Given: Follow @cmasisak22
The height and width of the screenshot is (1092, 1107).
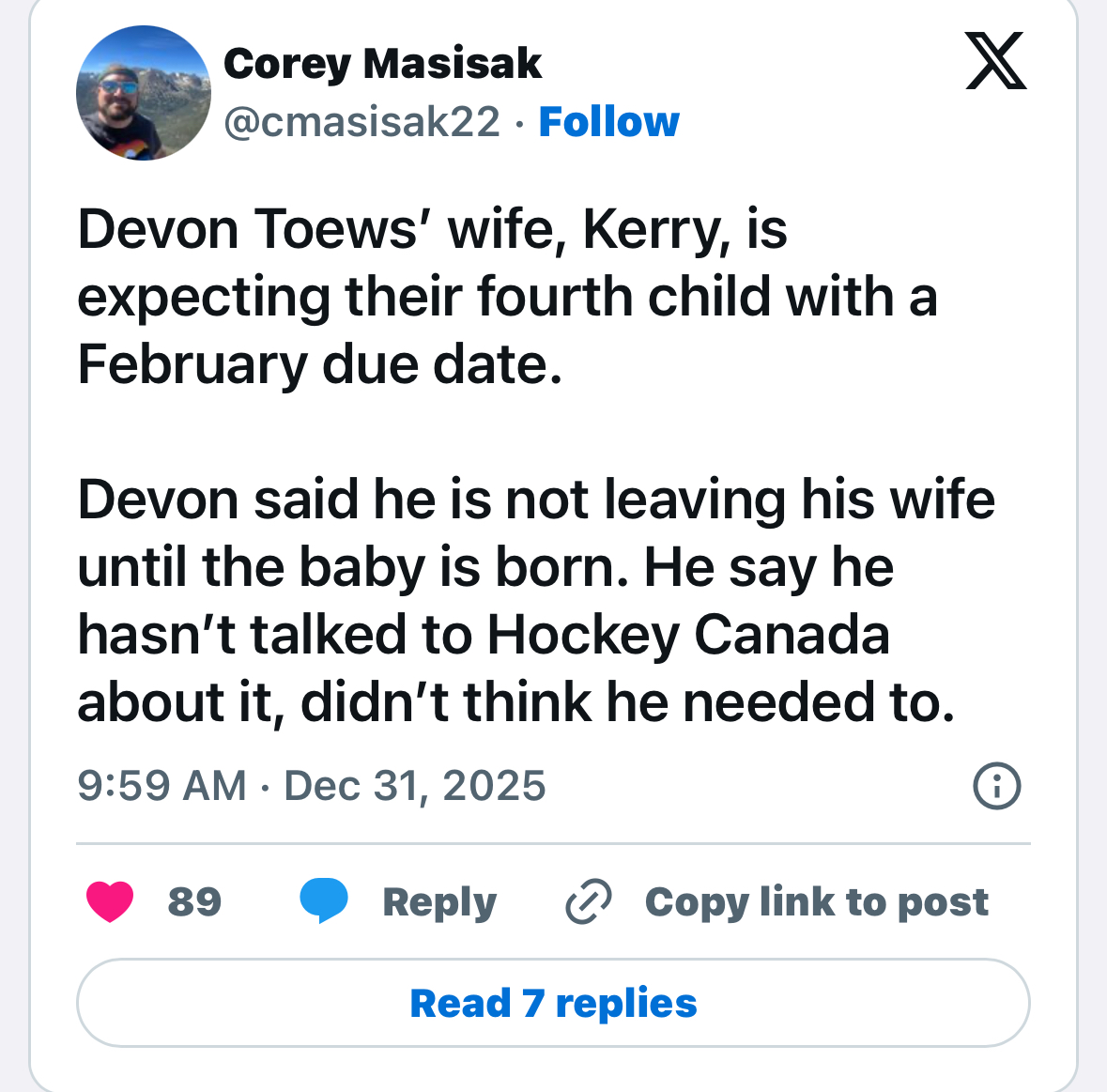Looking at the screenshot, I should [x=608, y=122].
